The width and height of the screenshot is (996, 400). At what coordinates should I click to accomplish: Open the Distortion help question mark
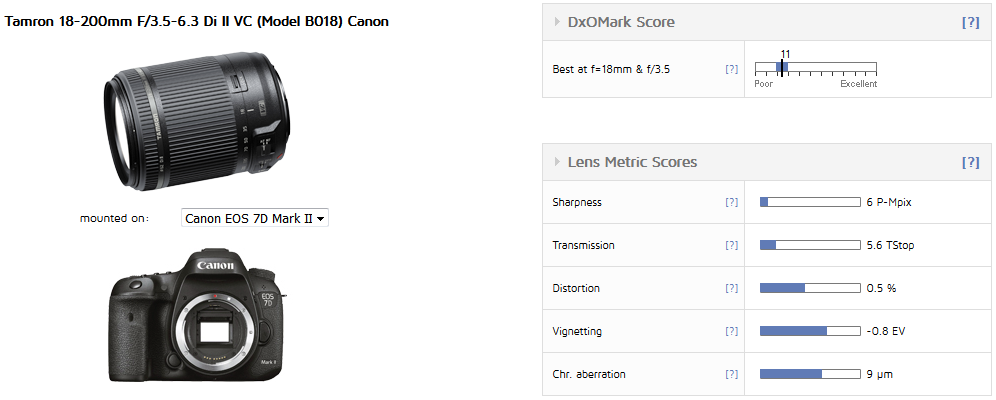pyautogui.click(x=732, y=288)
